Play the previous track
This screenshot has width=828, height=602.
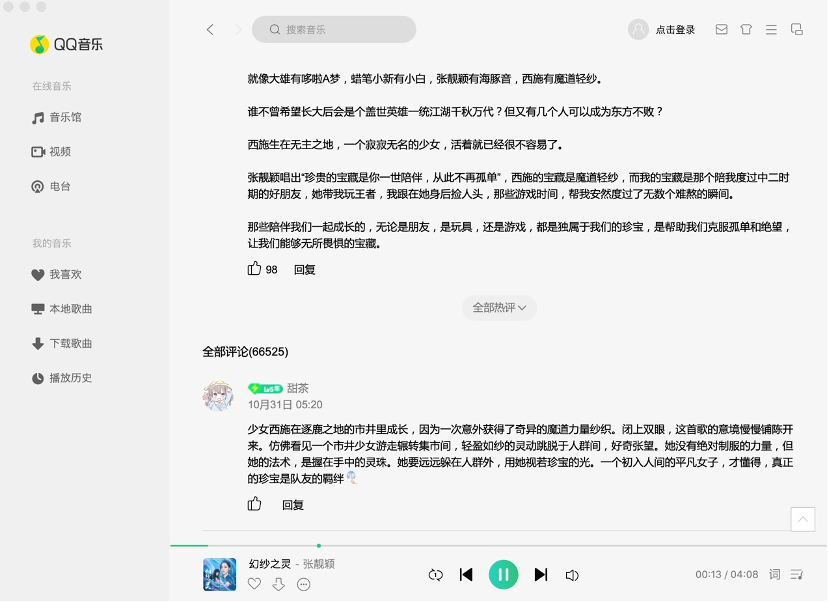[x=466, y=575]
